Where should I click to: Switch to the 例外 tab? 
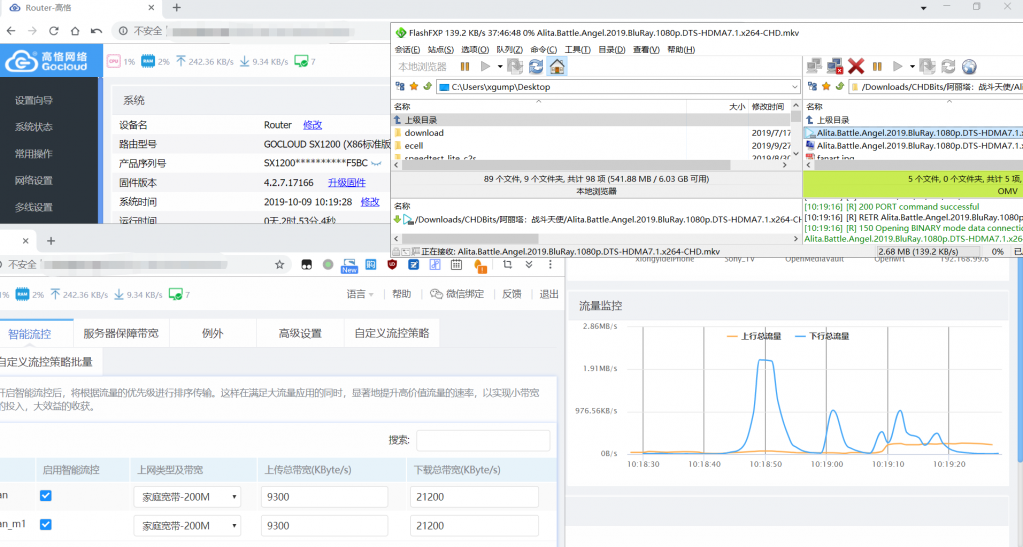point(213,333)
